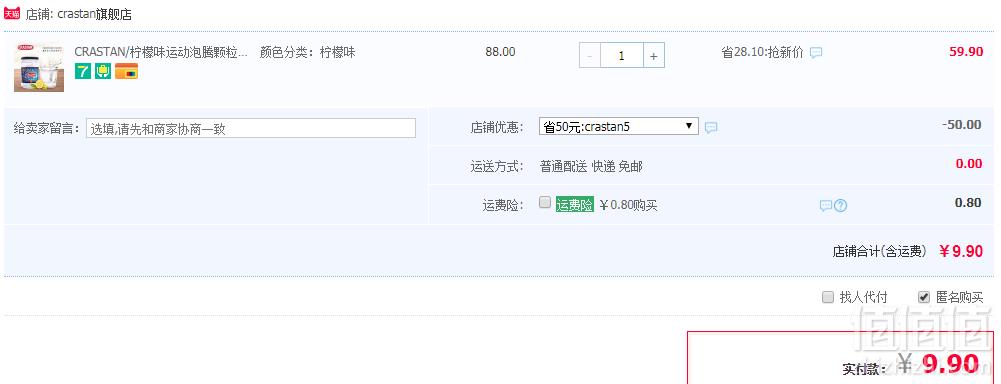The width and height of the screenshot is (1001, 384).
Task: Click the green 运费险 label
Action: tap(575, 205)
